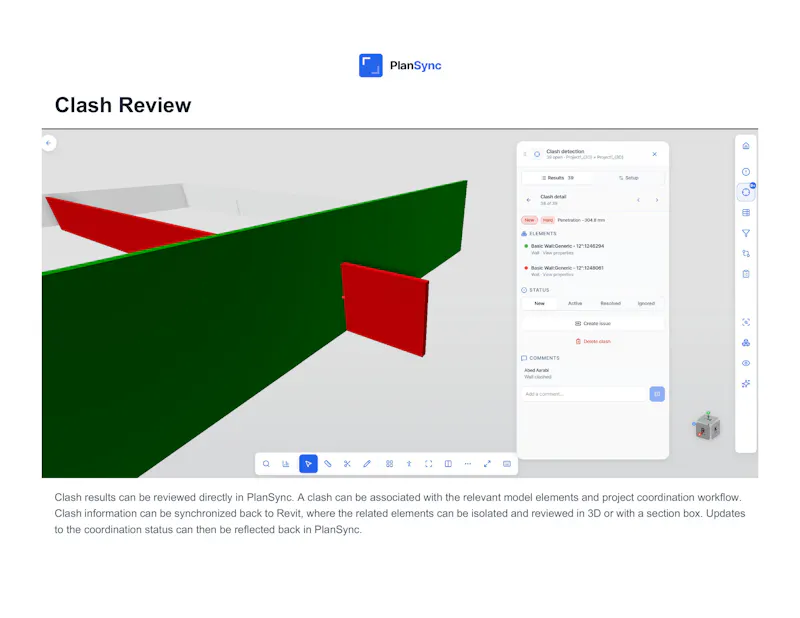The image size is (800, 618).
Task: Click the focus scan icon in sidebar
Action: 746,323
